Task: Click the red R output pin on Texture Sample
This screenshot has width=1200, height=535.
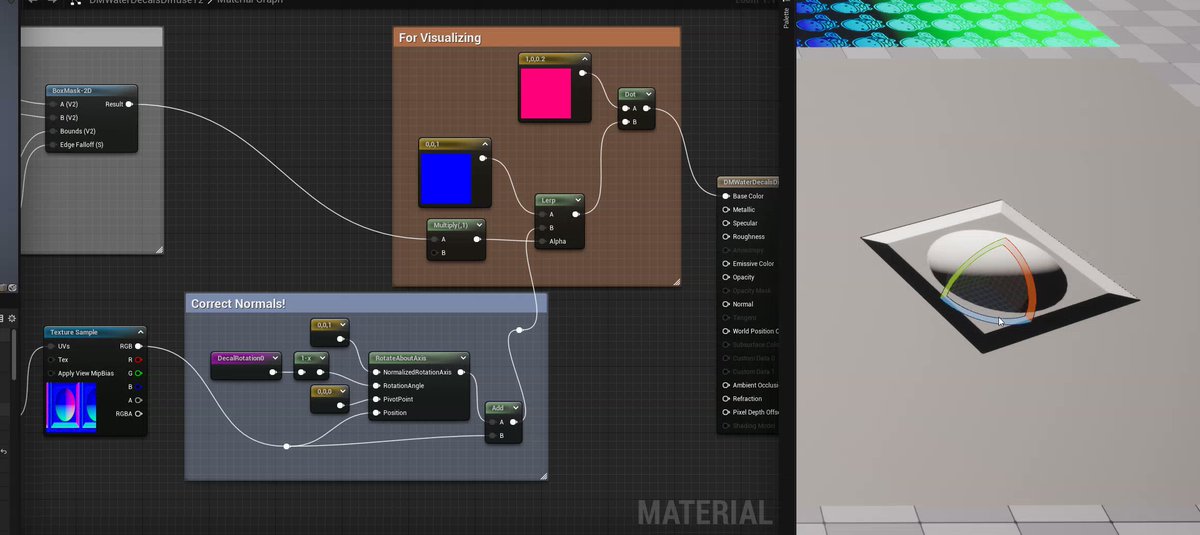Action: (x=139, y=359)
